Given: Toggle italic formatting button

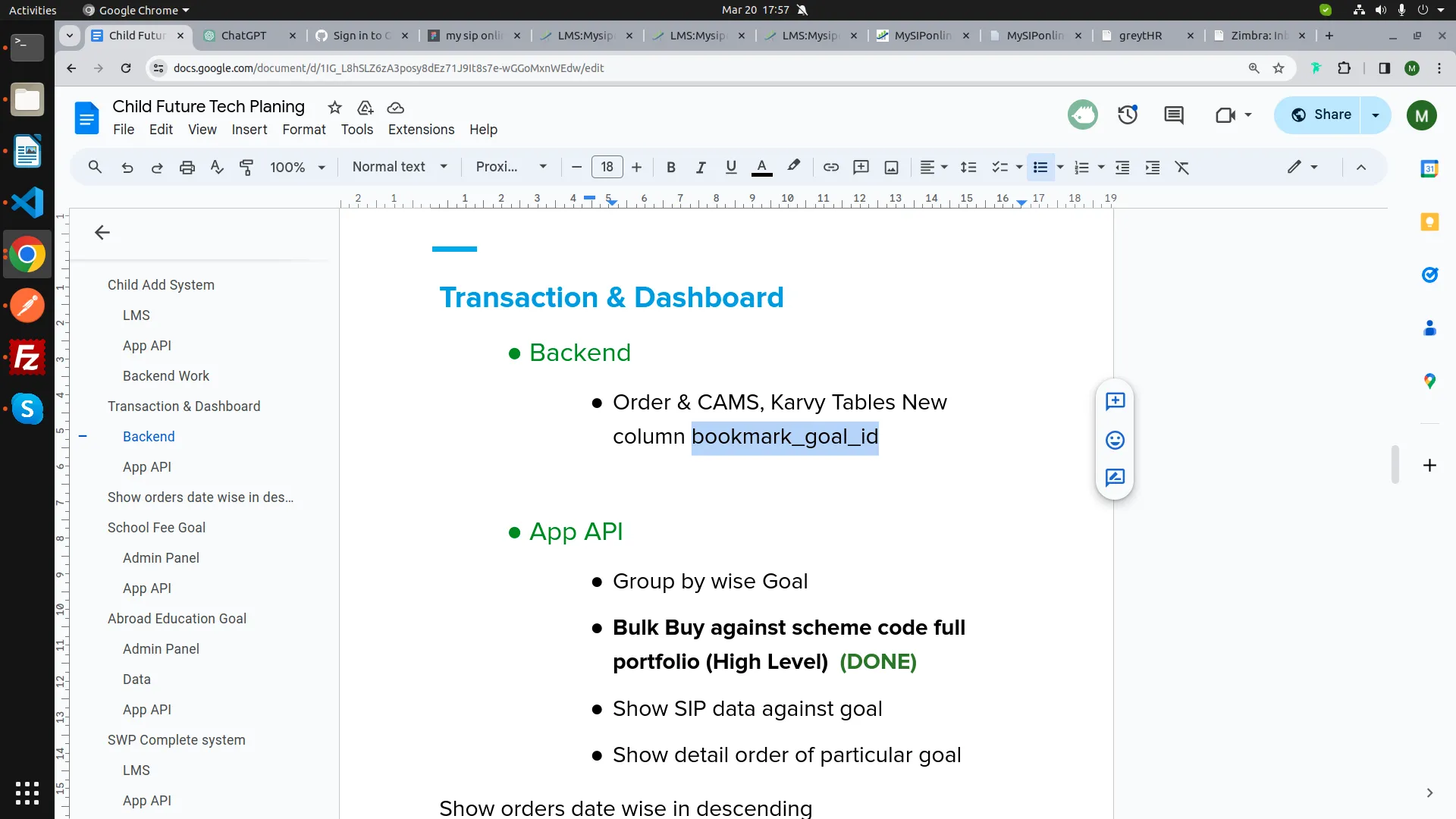Looking at the screenshot, I should [x=701, y=168].
